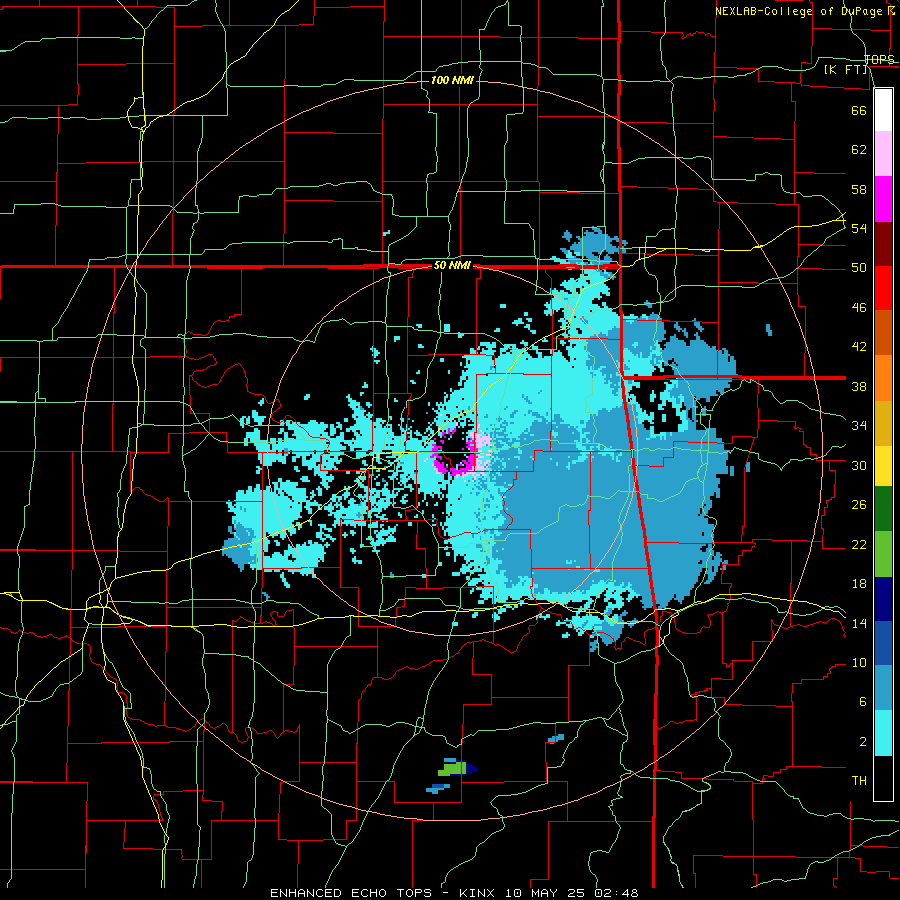
Task: Select the light pink legend swatch
Action: 883,154
